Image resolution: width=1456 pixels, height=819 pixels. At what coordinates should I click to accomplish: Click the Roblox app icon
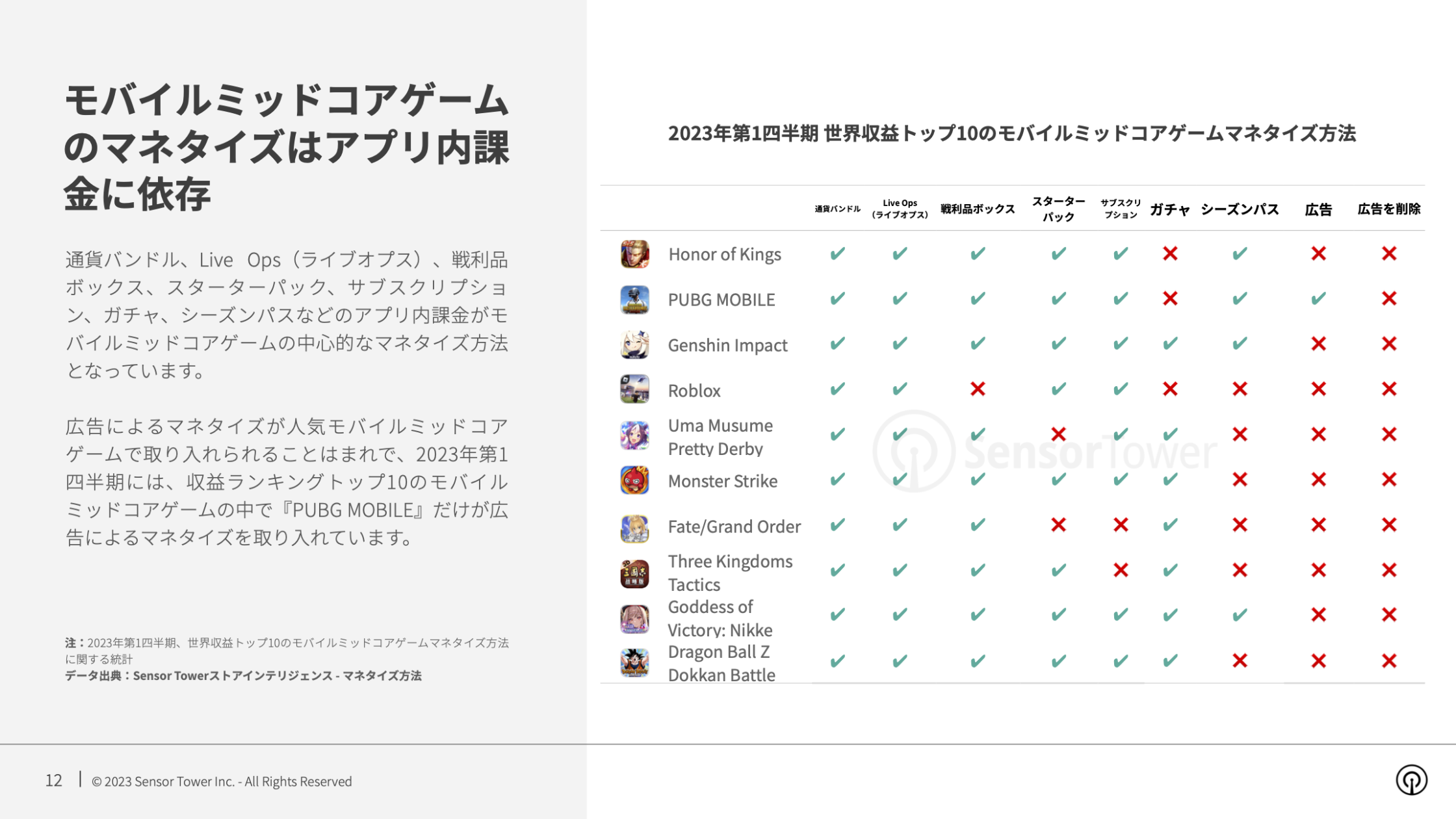pyautogui.click(x=634, y=389)
